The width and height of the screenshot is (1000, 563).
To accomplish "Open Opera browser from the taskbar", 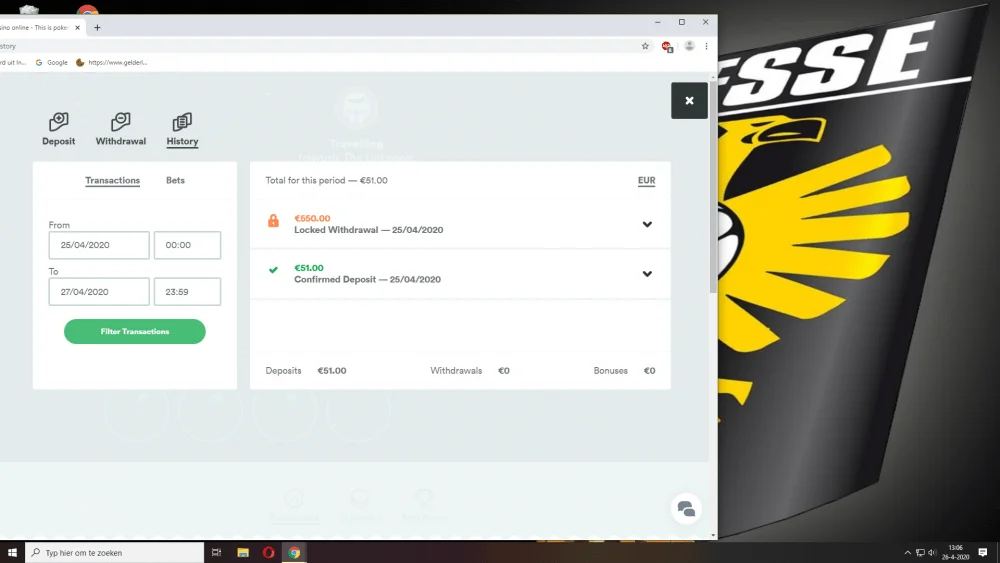I will (268, 552).
